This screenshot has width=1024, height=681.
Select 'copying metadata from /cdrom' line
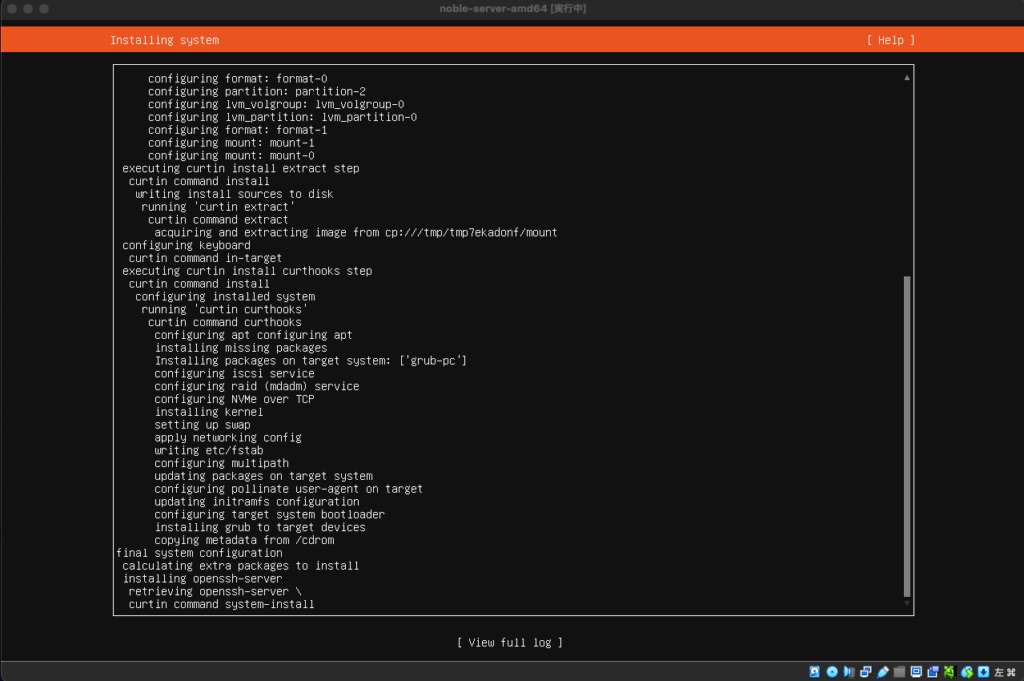[244, 541]
